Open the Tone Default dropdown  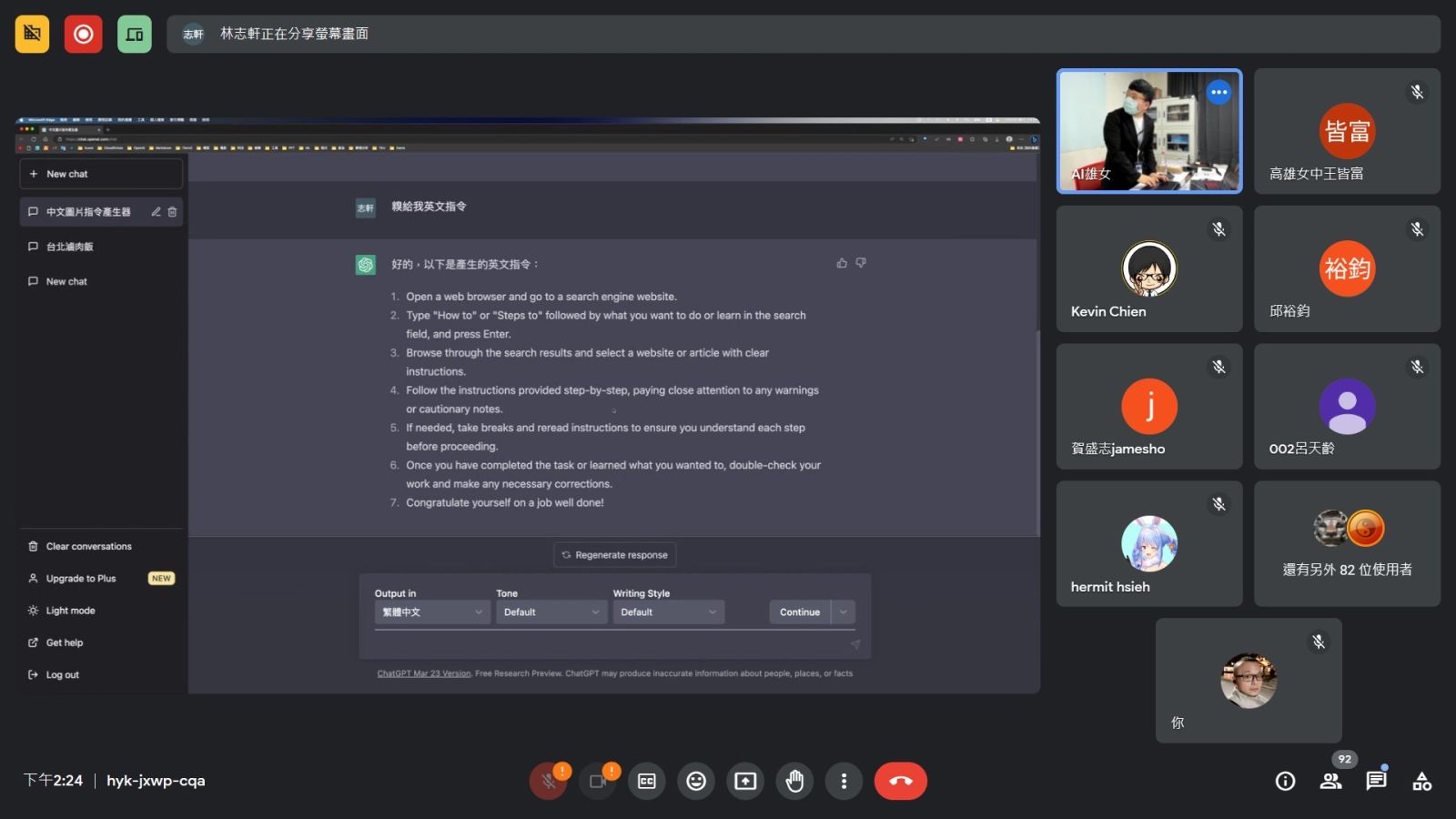(x=551, y=612)
